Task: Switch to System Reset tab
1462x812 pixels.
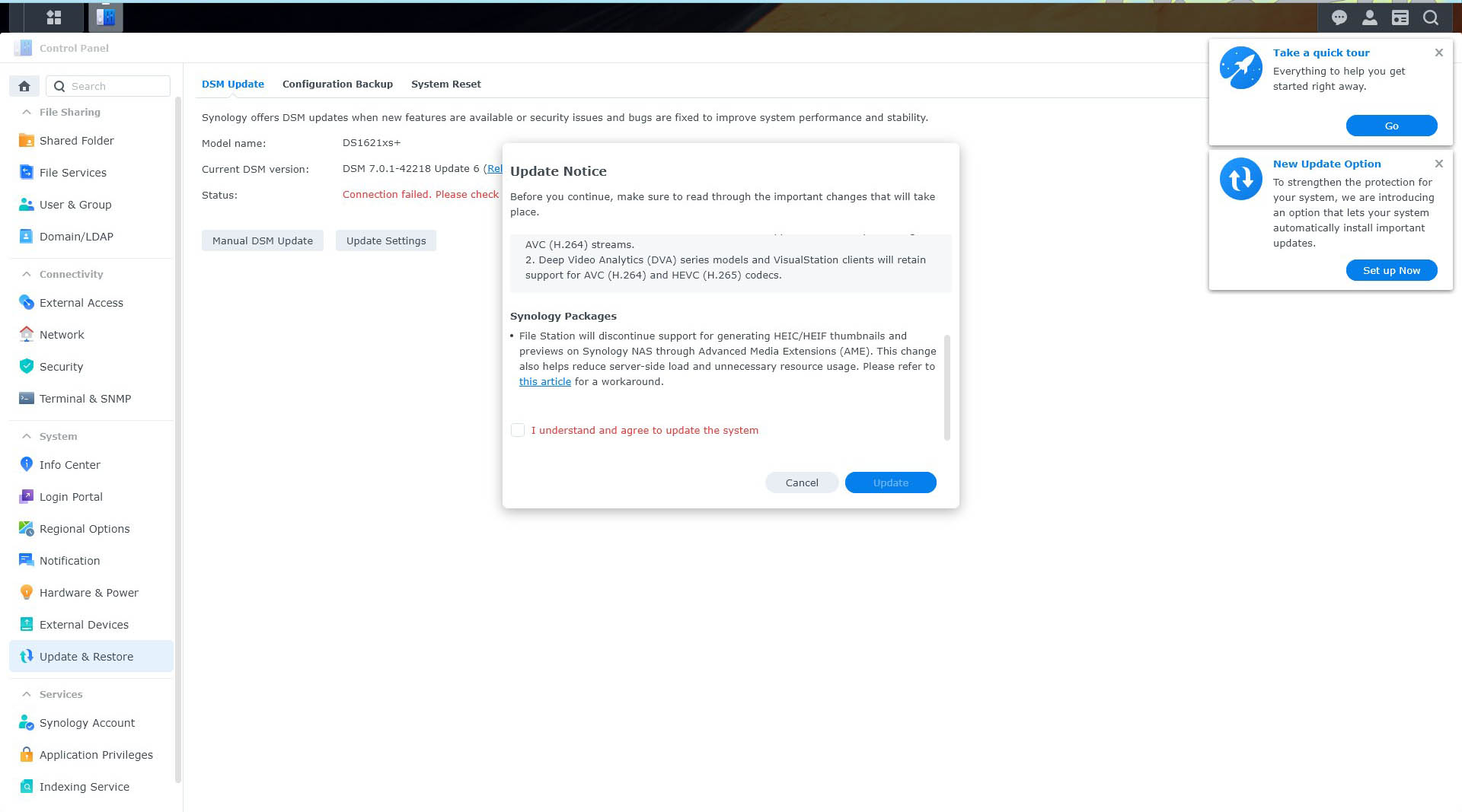Action: 446,84
